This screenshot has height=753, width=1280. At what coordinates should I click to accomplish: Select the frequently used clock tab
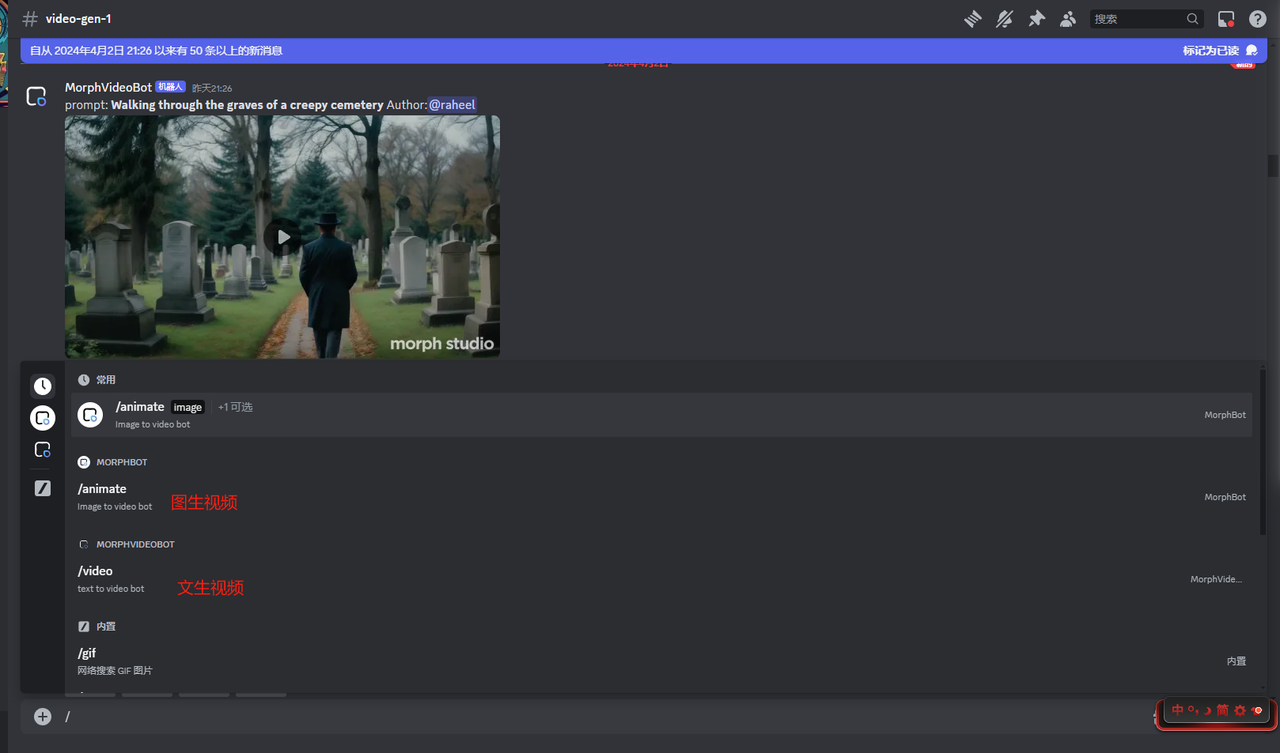[x=42, y=386]
